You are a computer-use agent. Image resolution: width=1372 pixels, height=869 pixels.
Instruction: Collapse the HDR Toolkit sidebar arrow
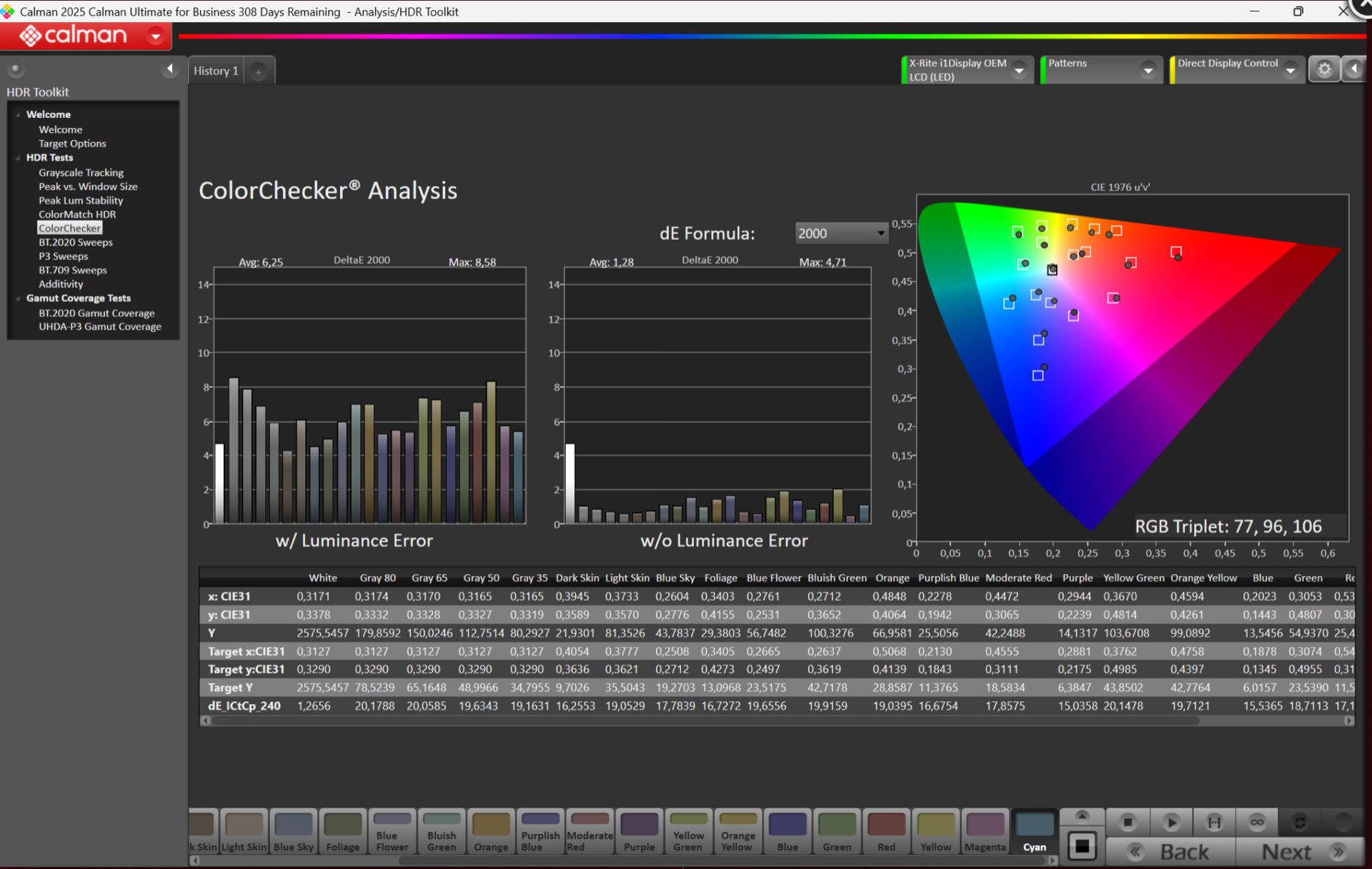[169, 69]
